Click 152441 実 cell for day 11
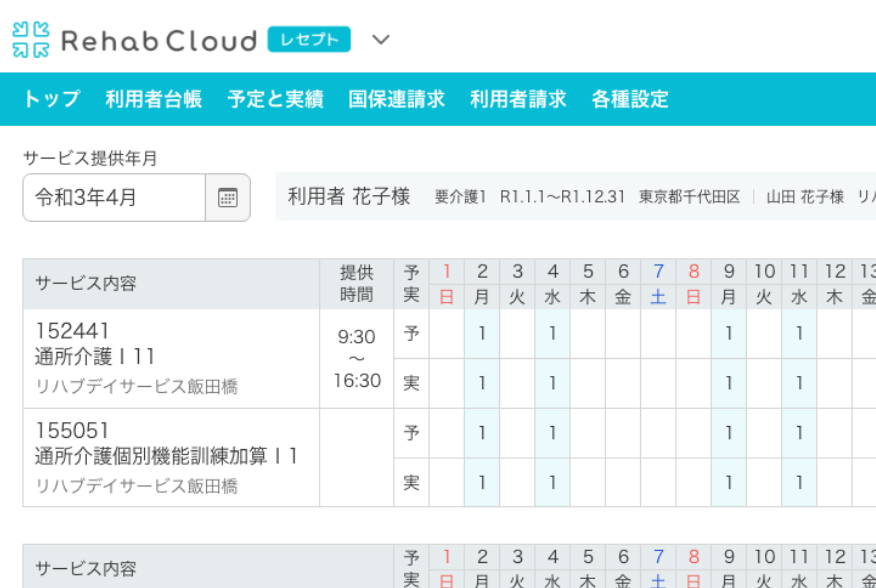The image size is (876, 588). coord(799,383)
